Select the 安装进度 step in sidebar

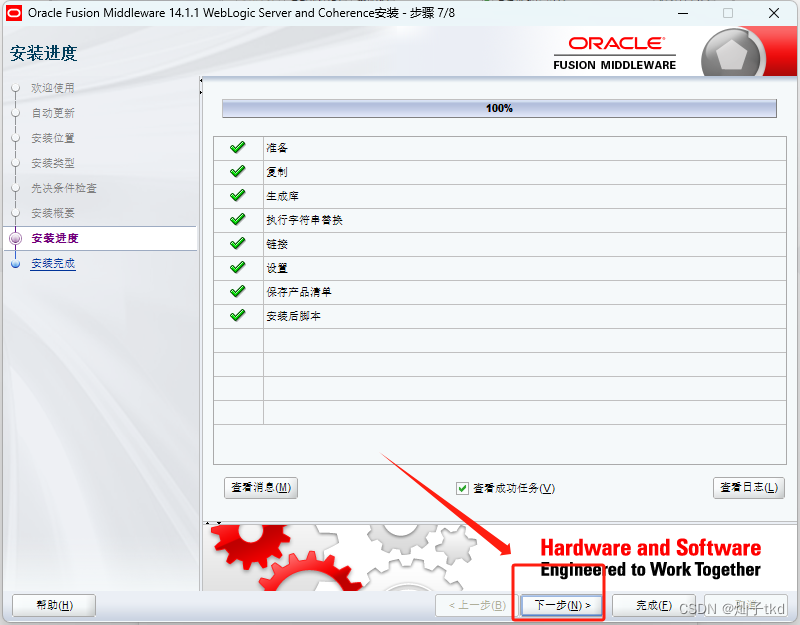tap(55, 238)
